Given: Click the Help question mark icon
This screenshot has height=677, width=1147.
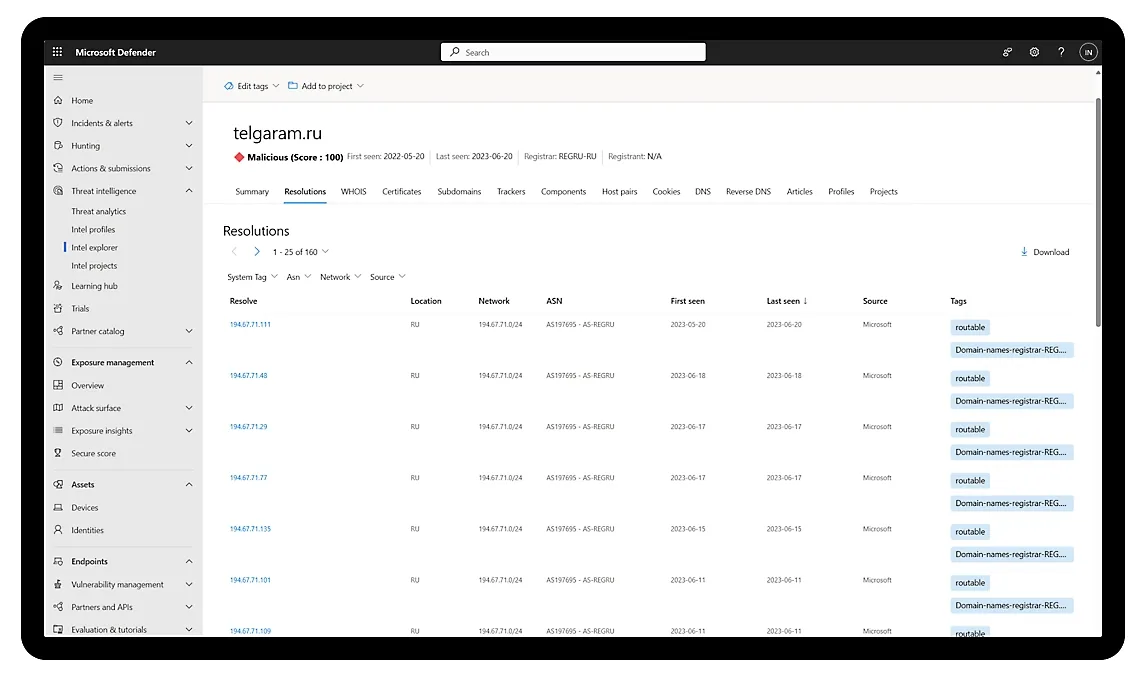Looking at the screenshot, I should (1061, 52).
